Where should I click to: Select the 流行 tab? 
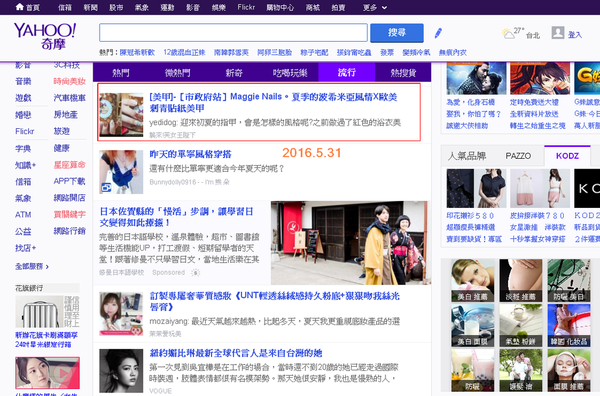click(x=347, y=72)
